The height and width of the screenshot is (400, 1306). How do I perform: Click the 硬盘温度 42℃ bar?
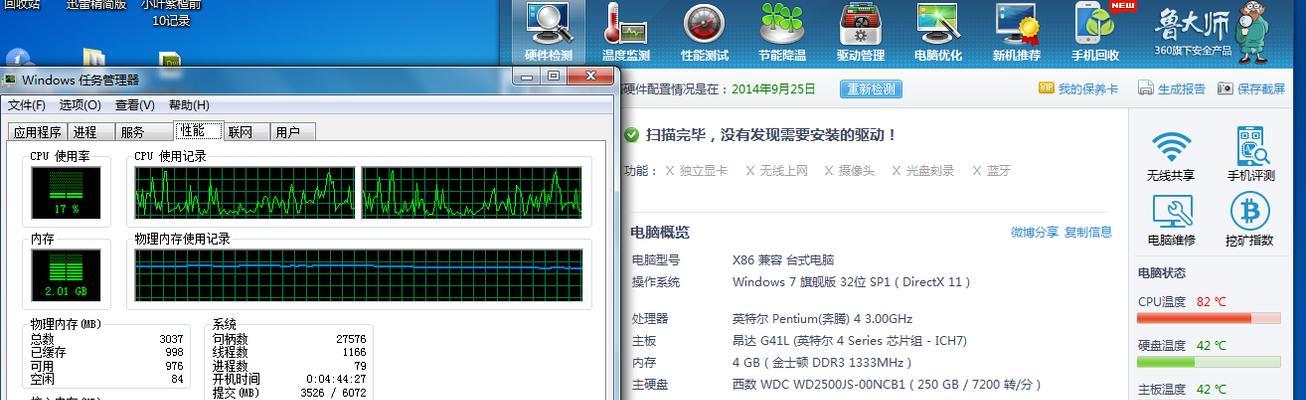1209,363
